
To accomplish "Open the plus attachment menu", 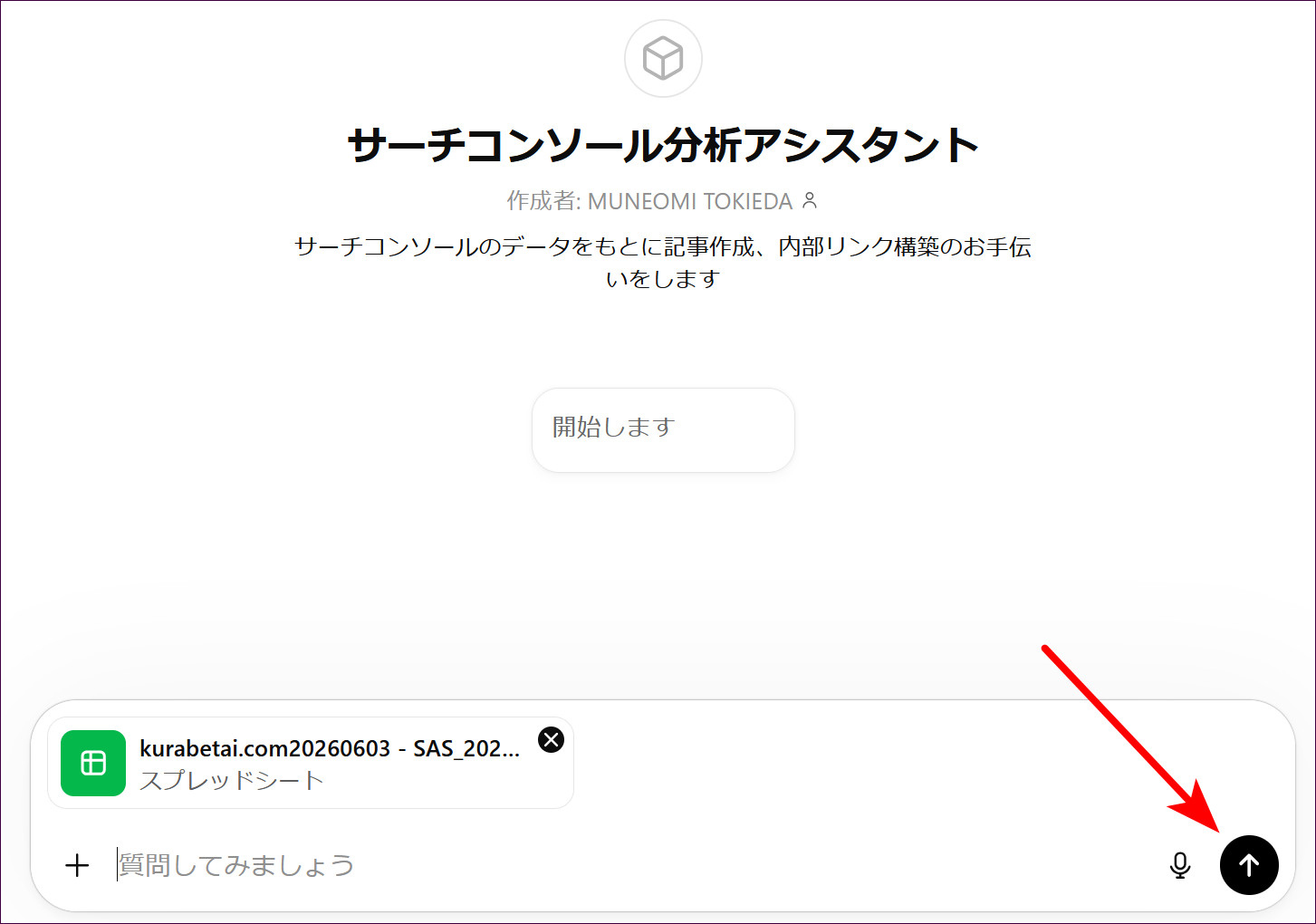I will [78, 865].
